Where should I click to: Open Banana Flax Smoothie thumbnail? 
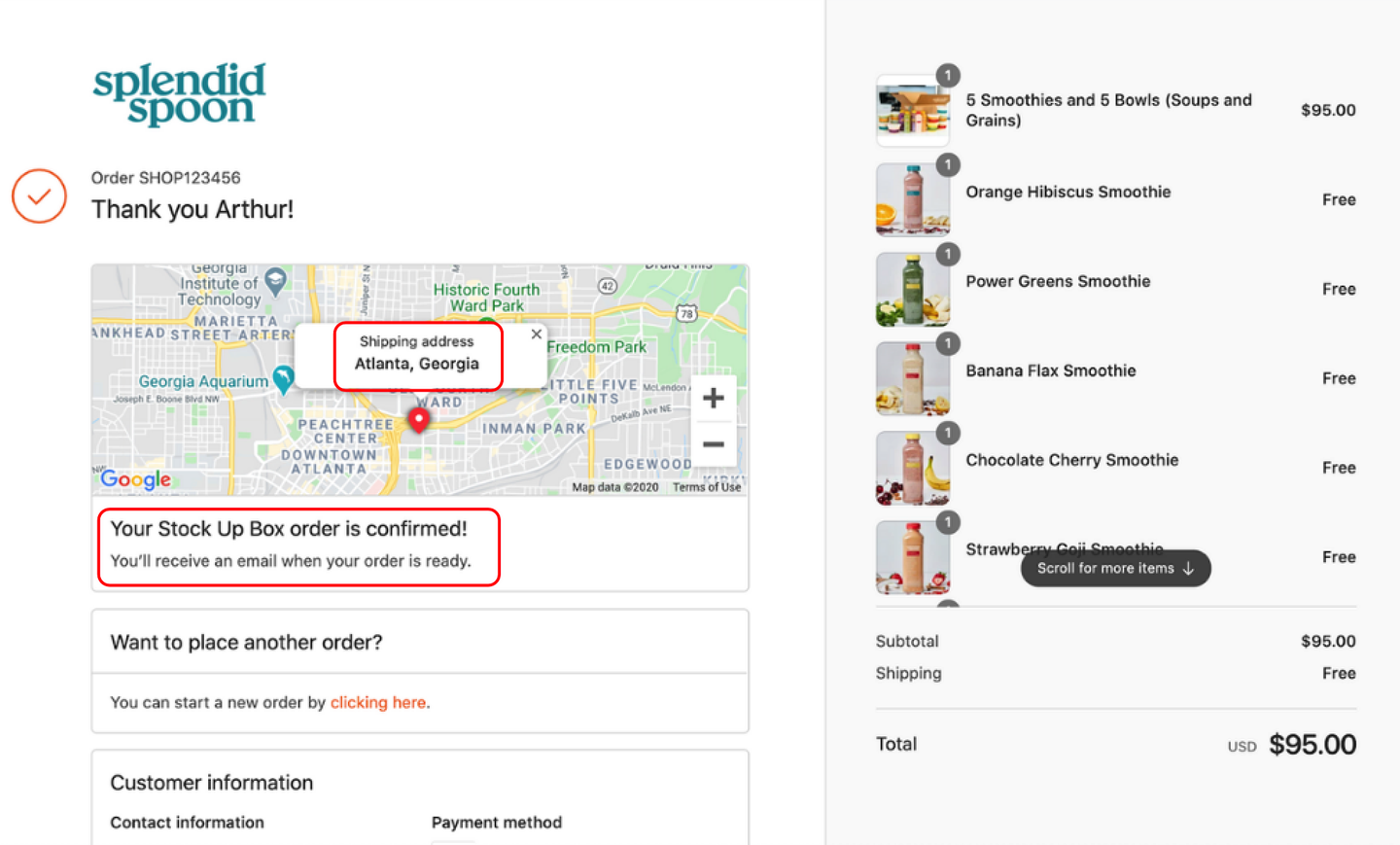pos(913,378)
